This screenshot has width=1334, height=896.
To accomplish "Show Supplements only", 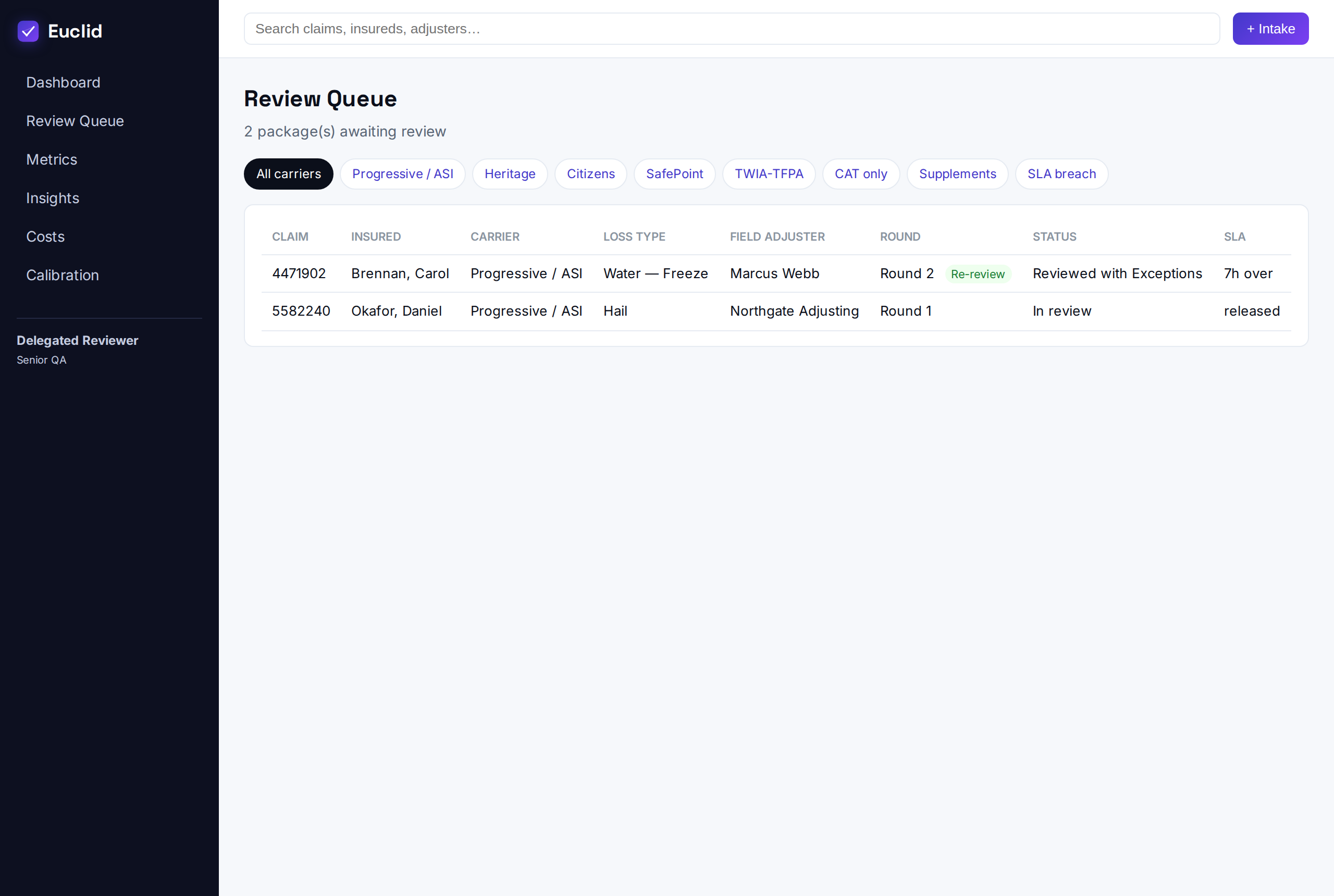I will [957, 173].
